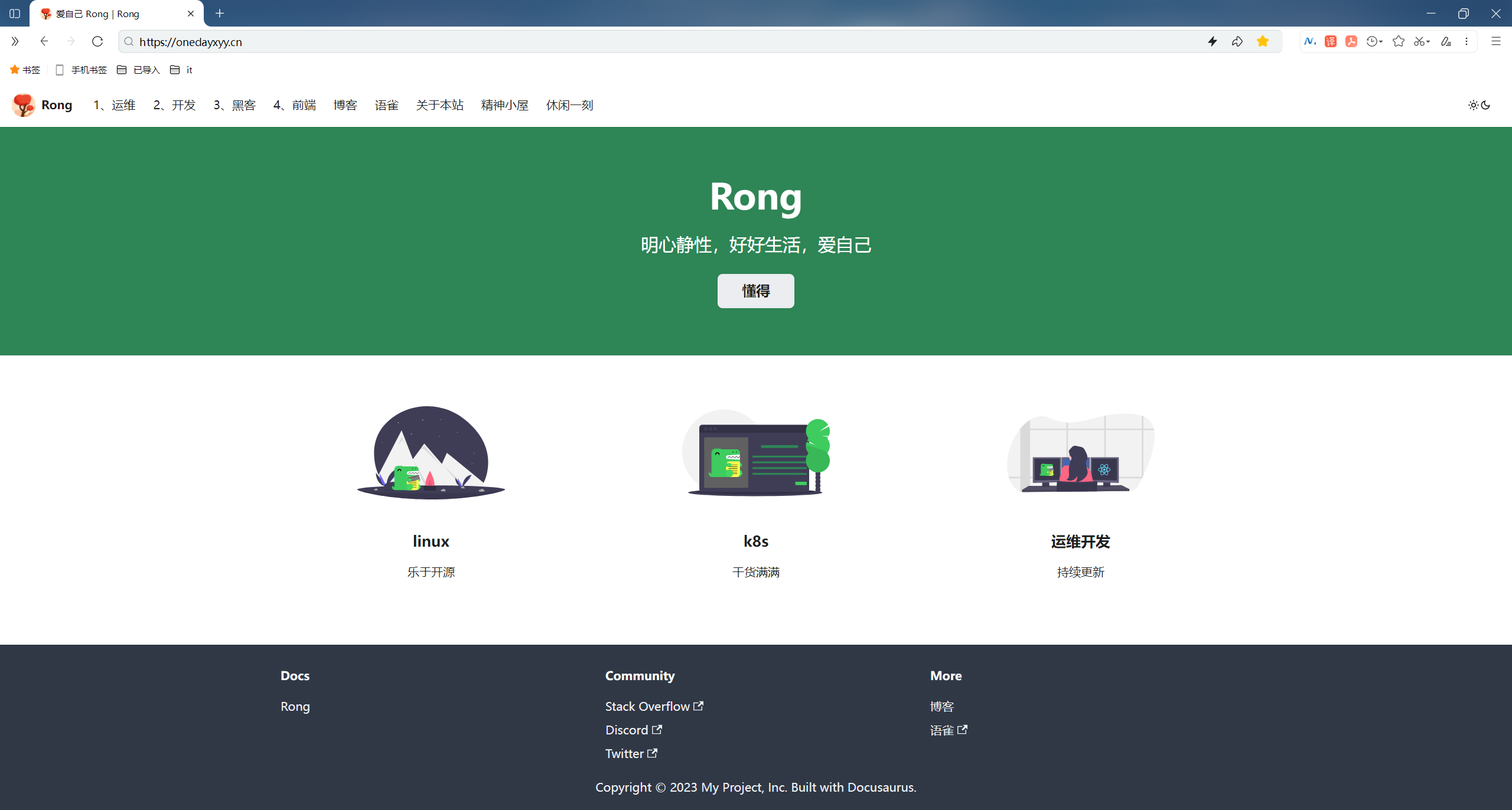Screen dimensions: 1512x810
Task: Open the 1、运维 navigation item
Action: 115,105
